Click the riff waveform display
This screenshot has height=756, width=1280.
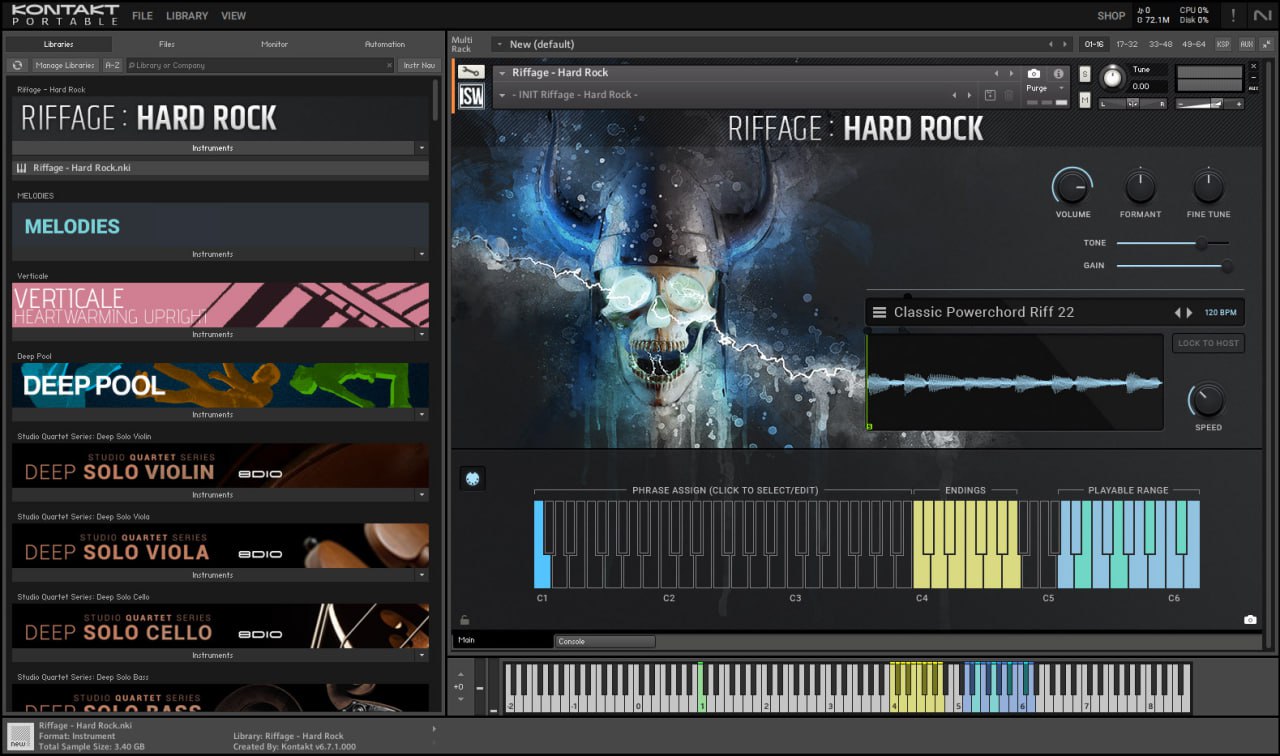1014,382
